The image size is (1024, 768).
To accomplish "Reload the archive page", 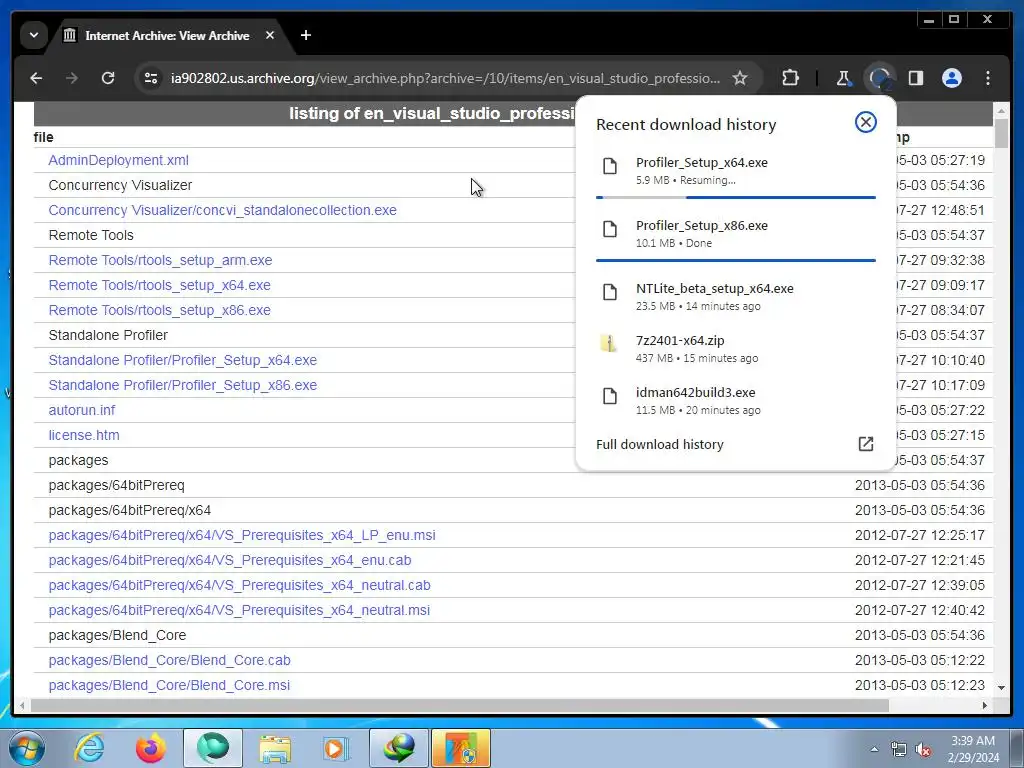I will pos(108,78).
